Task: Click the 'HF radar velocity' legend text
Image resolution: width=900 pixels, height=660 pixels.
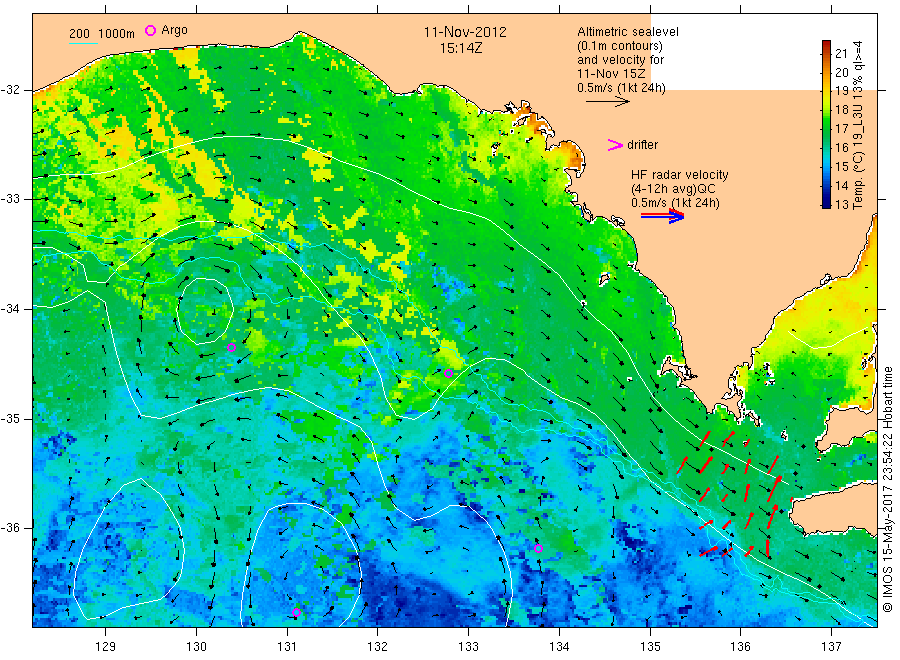Action: pos(680,175)
